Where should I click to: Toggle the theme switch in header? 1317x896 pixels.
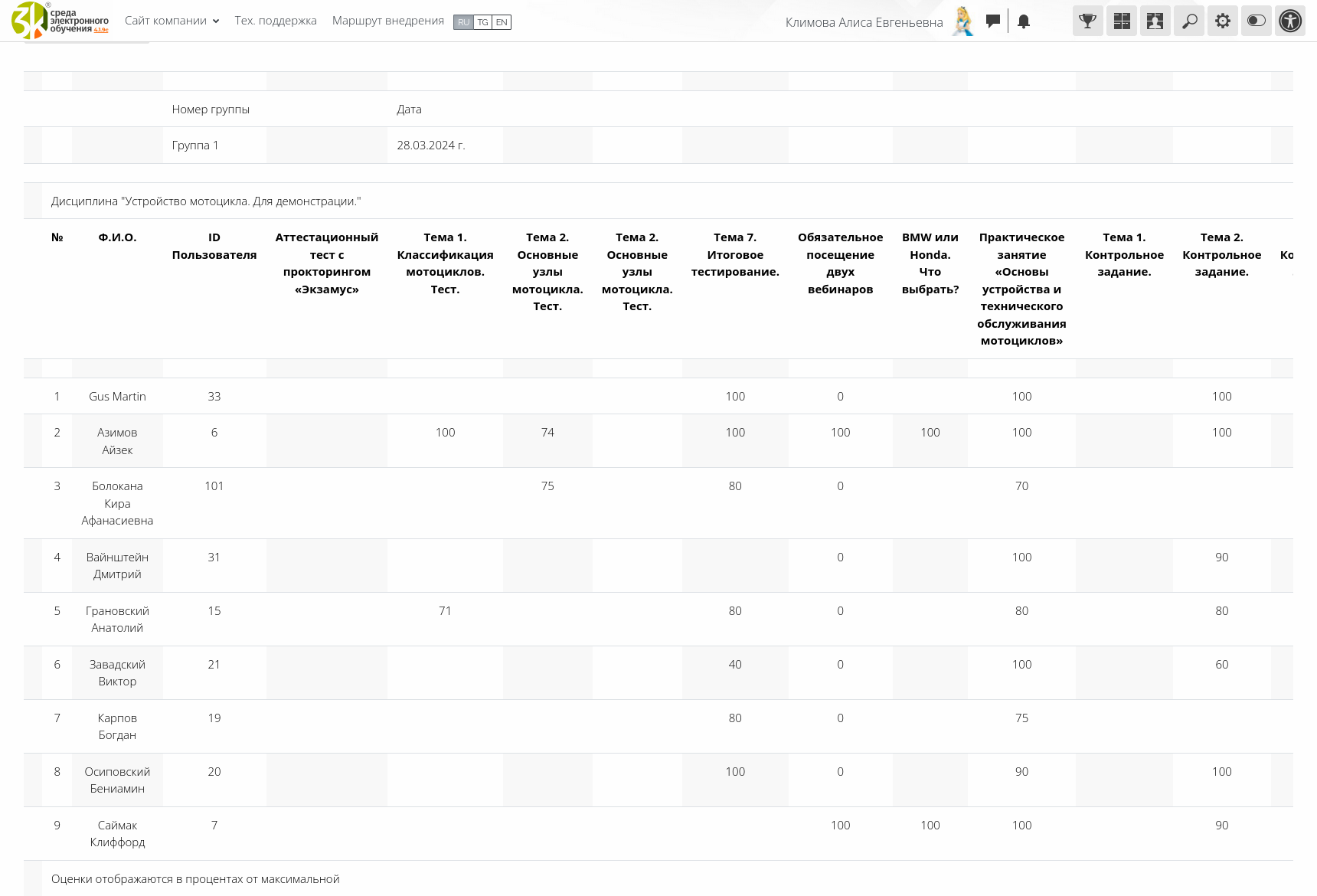click(1256, 21)
